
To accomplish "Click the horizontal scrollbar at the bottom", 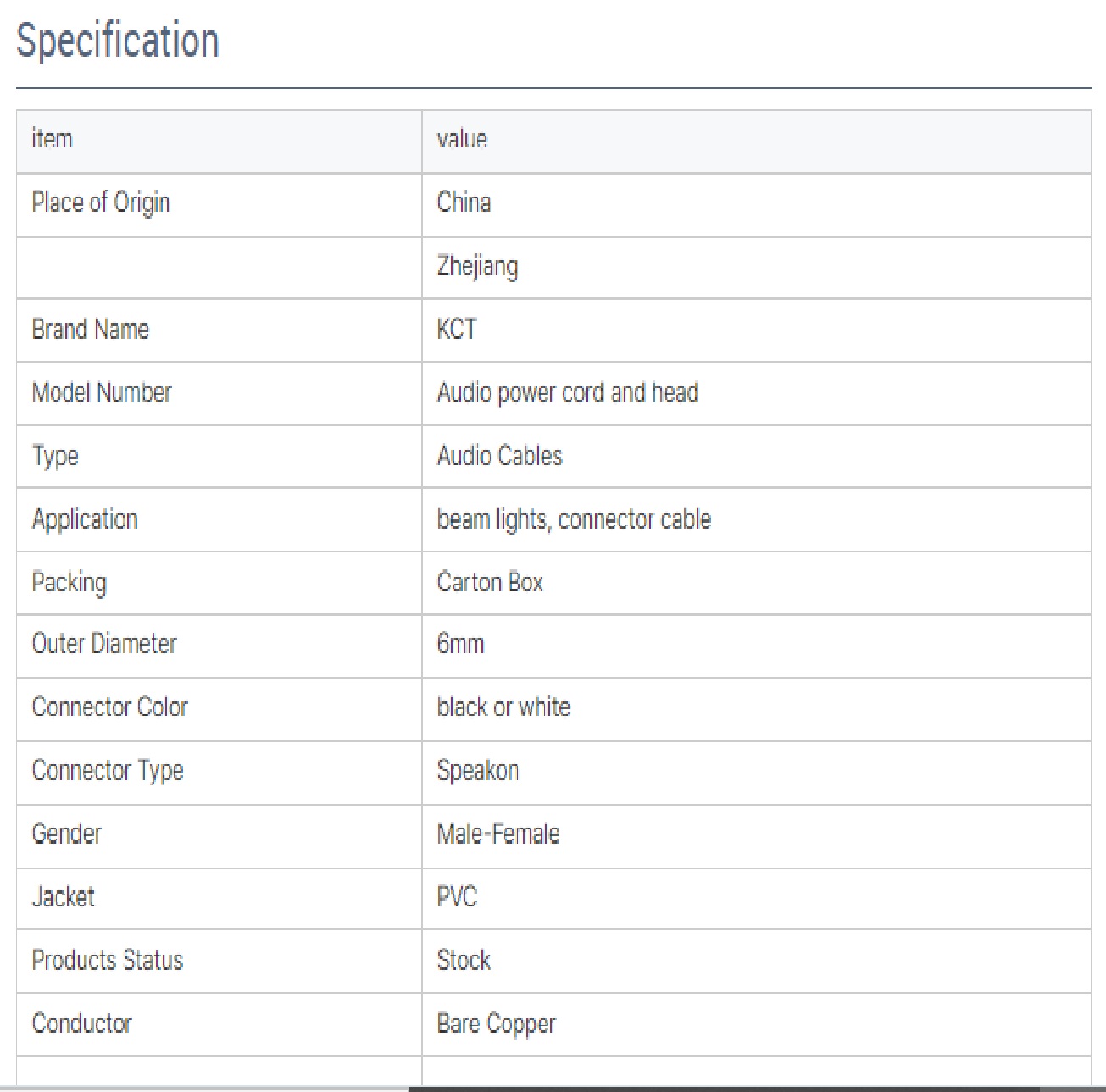I will [x=723, y=1089].
